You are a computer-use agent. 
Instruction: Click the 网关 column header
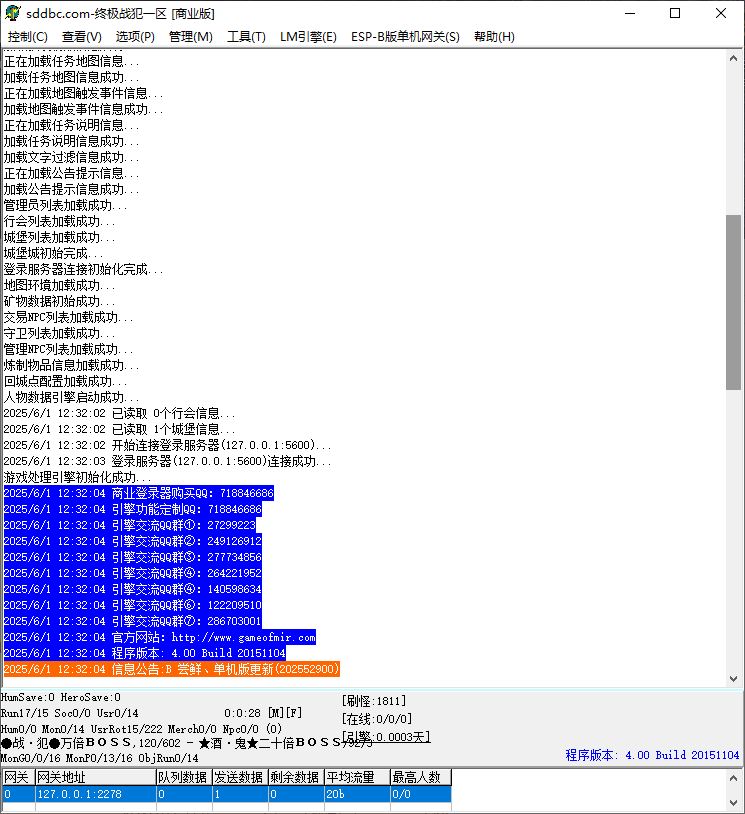pyautogui.click(x=18, y=777)
